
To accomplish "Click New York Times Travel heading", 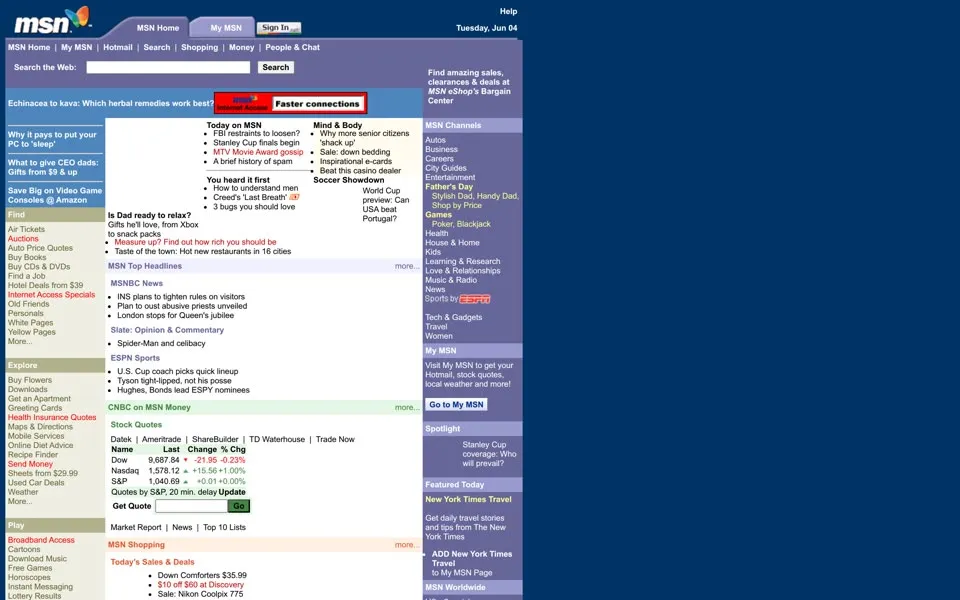I will pyautogui.click(x=468, y=500).
